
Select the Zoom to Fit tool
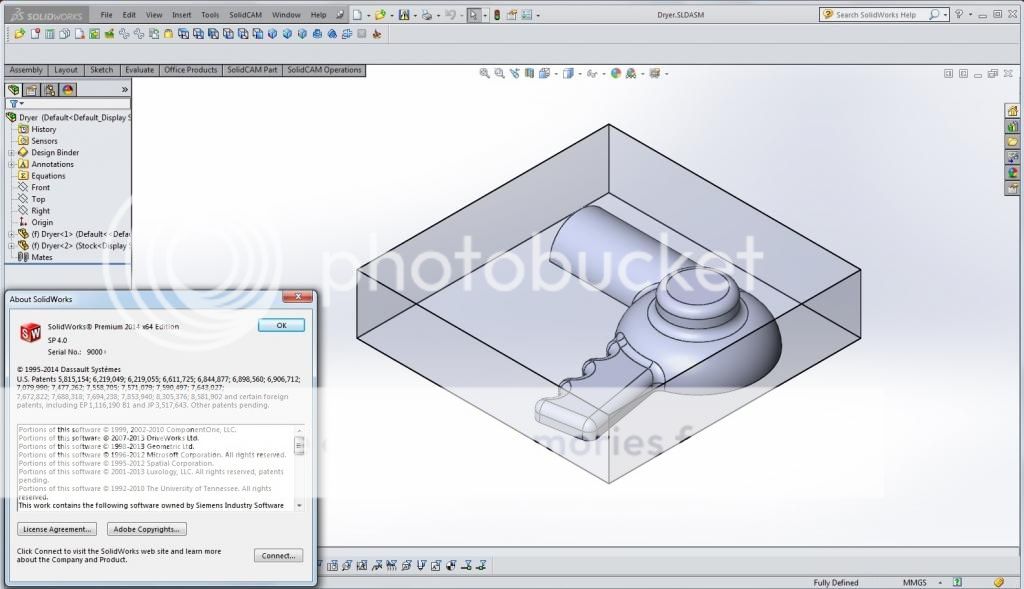[x=484, y=73]
